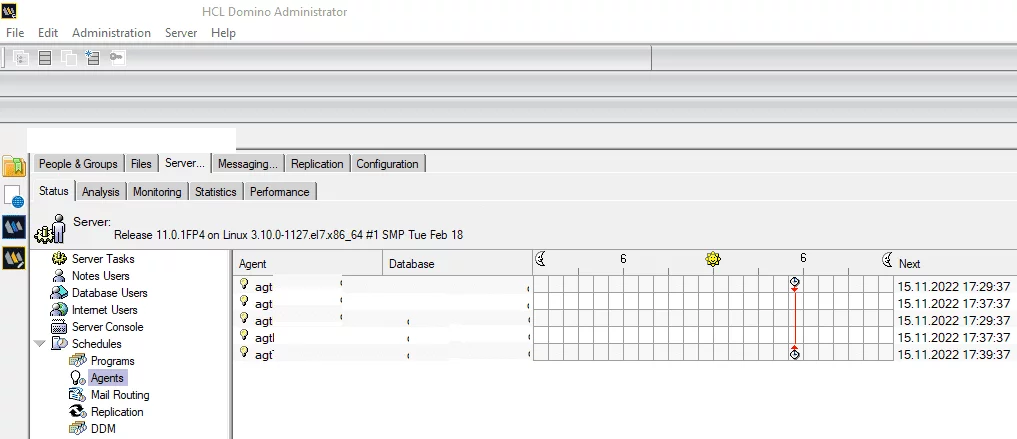Open the Configuration tab
This screenshot has height=439, width=1017.
click(387, 164)
